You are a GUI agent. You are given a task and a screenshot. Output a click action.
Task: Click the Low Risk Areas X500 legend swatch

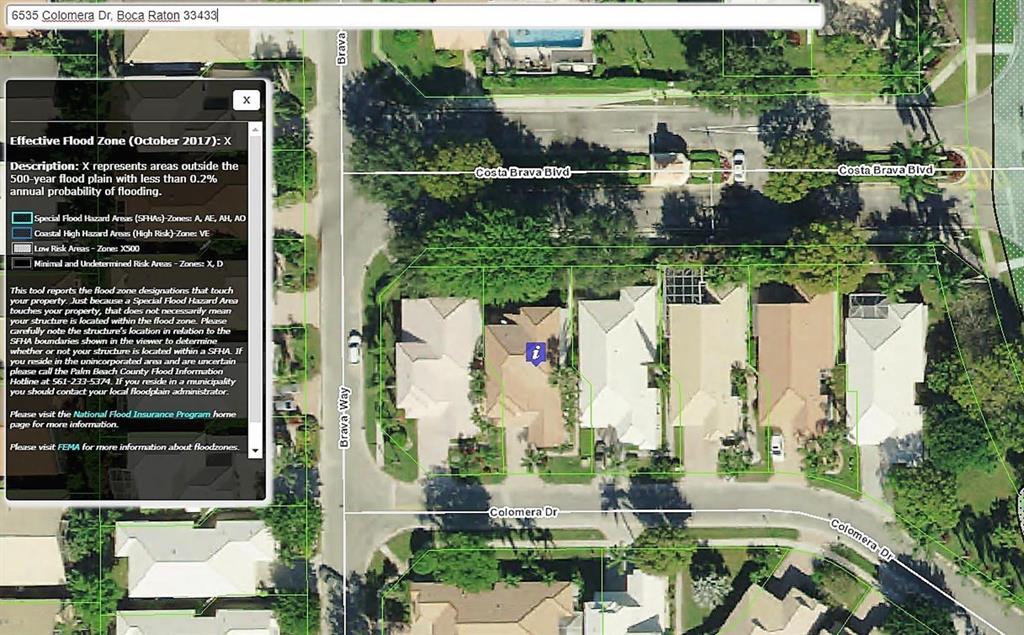[x=21, y=248]
